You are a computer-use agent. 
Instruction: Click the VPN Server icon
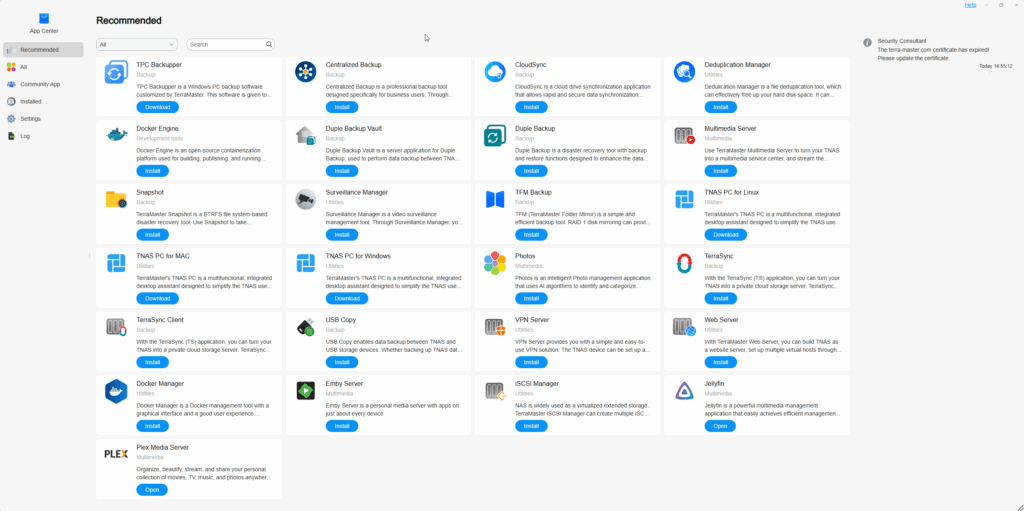495,327
